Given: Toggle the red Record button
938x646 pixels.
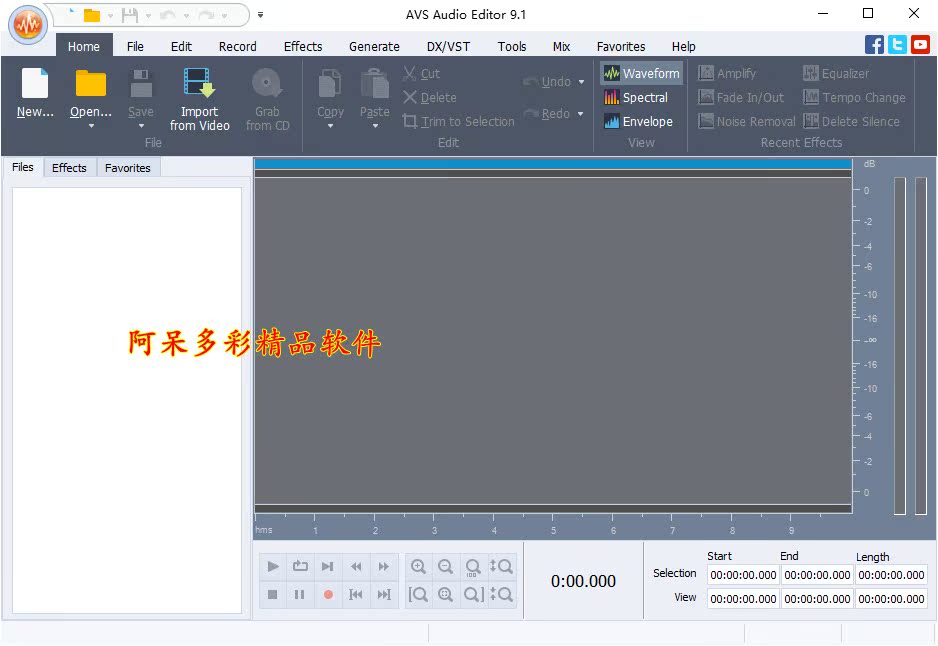Looking at the screenshot, I should click(x=328, y=595).
